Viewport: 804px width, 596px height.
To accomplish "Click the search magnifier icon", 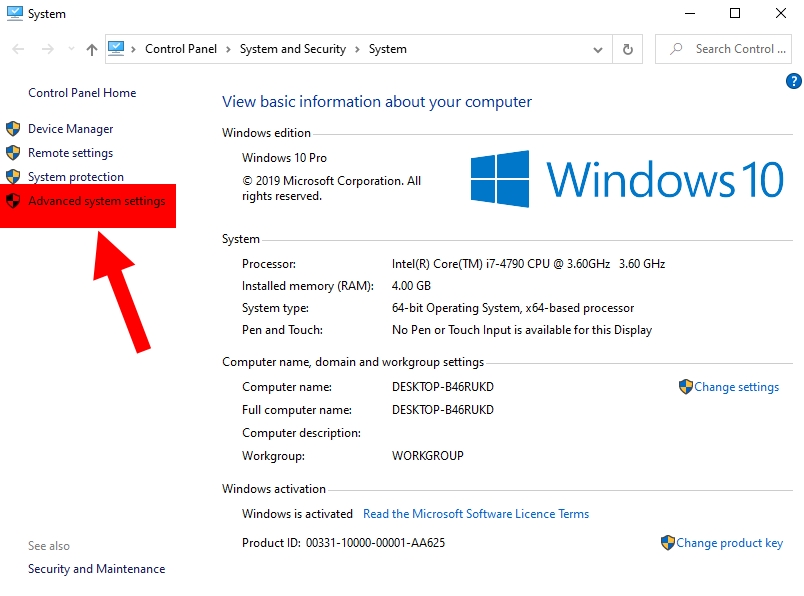I will point(676,49).
